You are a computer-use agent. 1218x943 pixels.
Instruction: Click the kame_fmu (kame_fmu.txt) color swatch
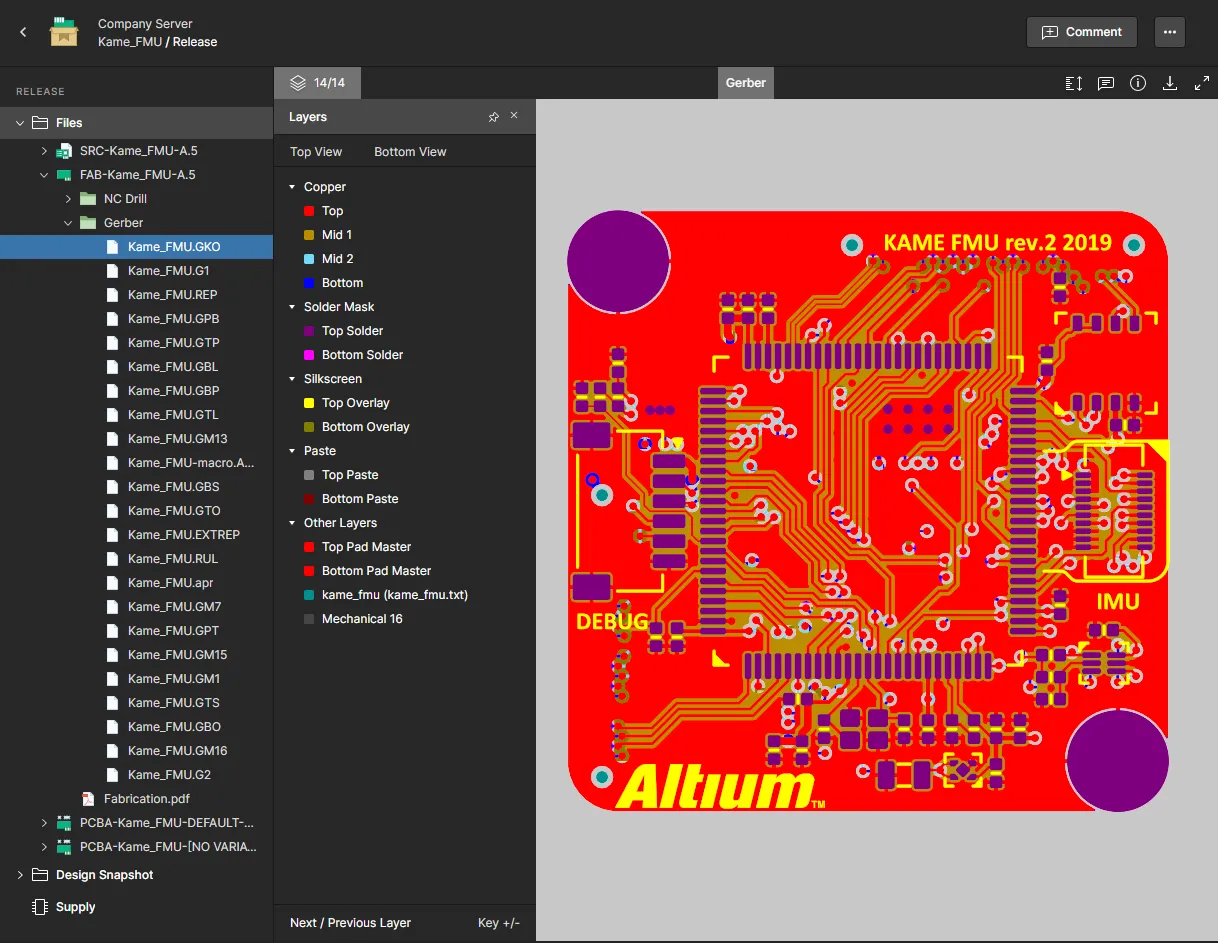[x=309, y=595]
